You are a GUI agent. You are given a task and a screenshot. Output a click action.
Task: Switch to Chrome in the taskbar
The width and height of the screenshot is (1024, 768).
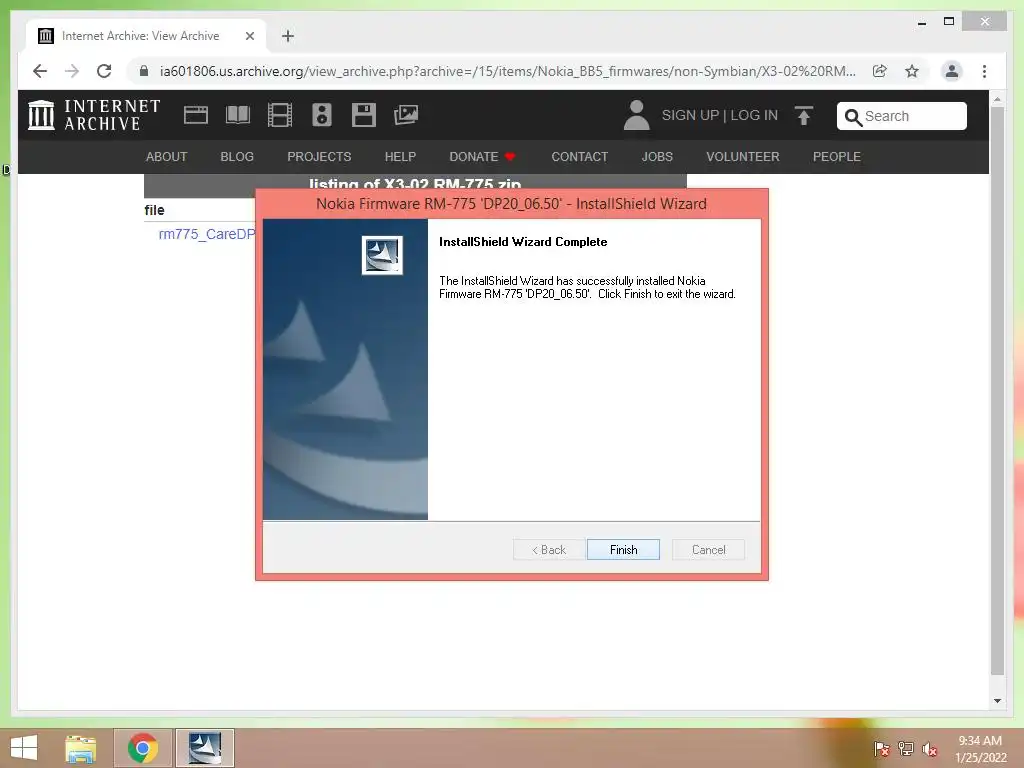pyautogui.click(x=143, y=748)
